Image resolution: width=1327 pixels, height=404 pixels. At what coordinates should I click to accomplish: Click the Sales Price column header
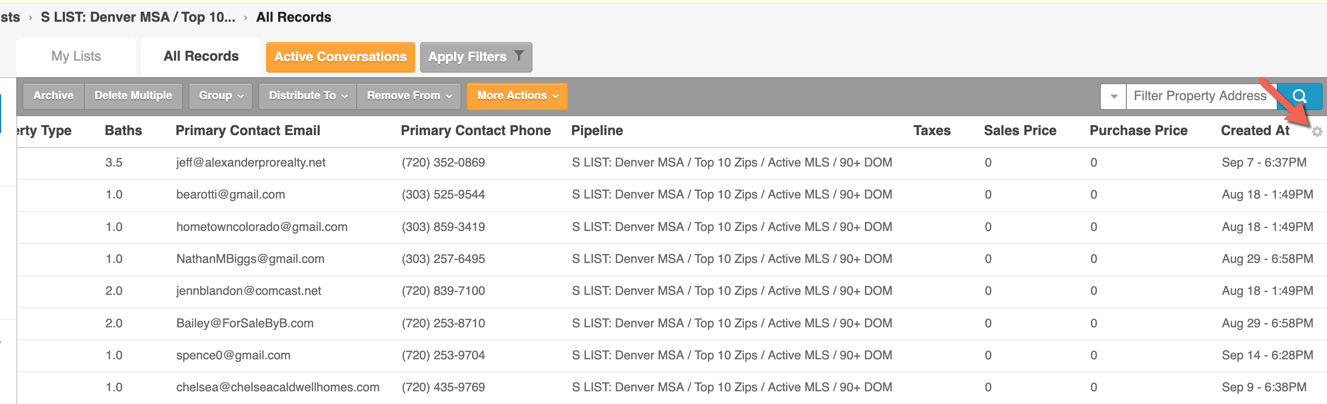tap(1022, 131)
